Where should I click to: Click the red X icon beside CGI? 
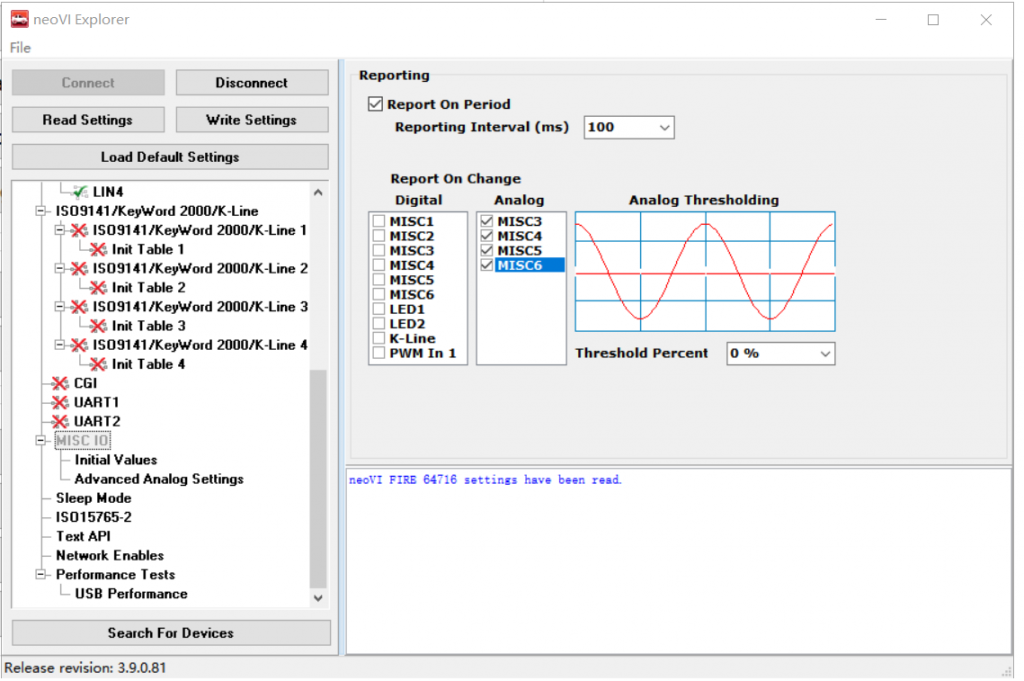[60, 383]
